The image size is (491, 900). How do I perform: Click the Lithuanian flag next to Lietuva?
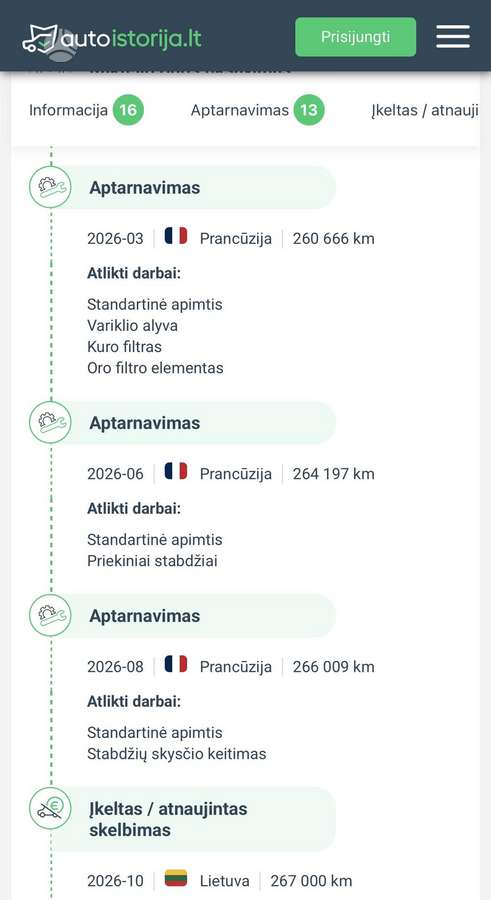(176, 878)
